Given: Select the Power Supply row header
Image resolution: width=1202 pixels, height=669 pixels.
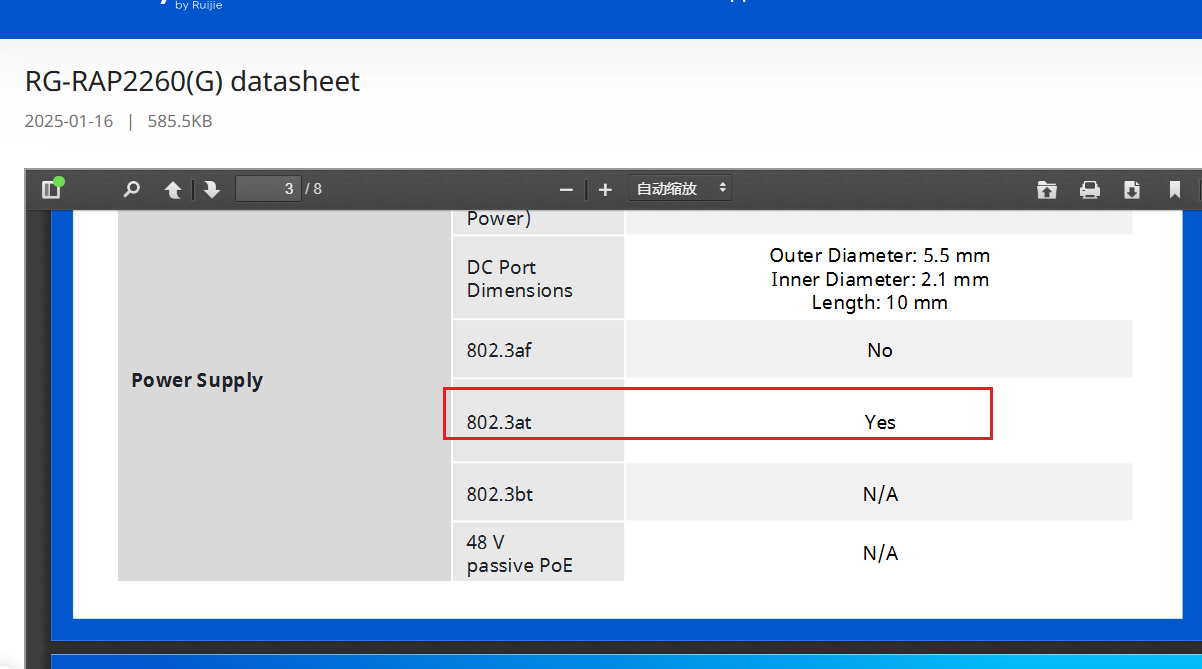Looking at the screenshot, I should (197, 380).
